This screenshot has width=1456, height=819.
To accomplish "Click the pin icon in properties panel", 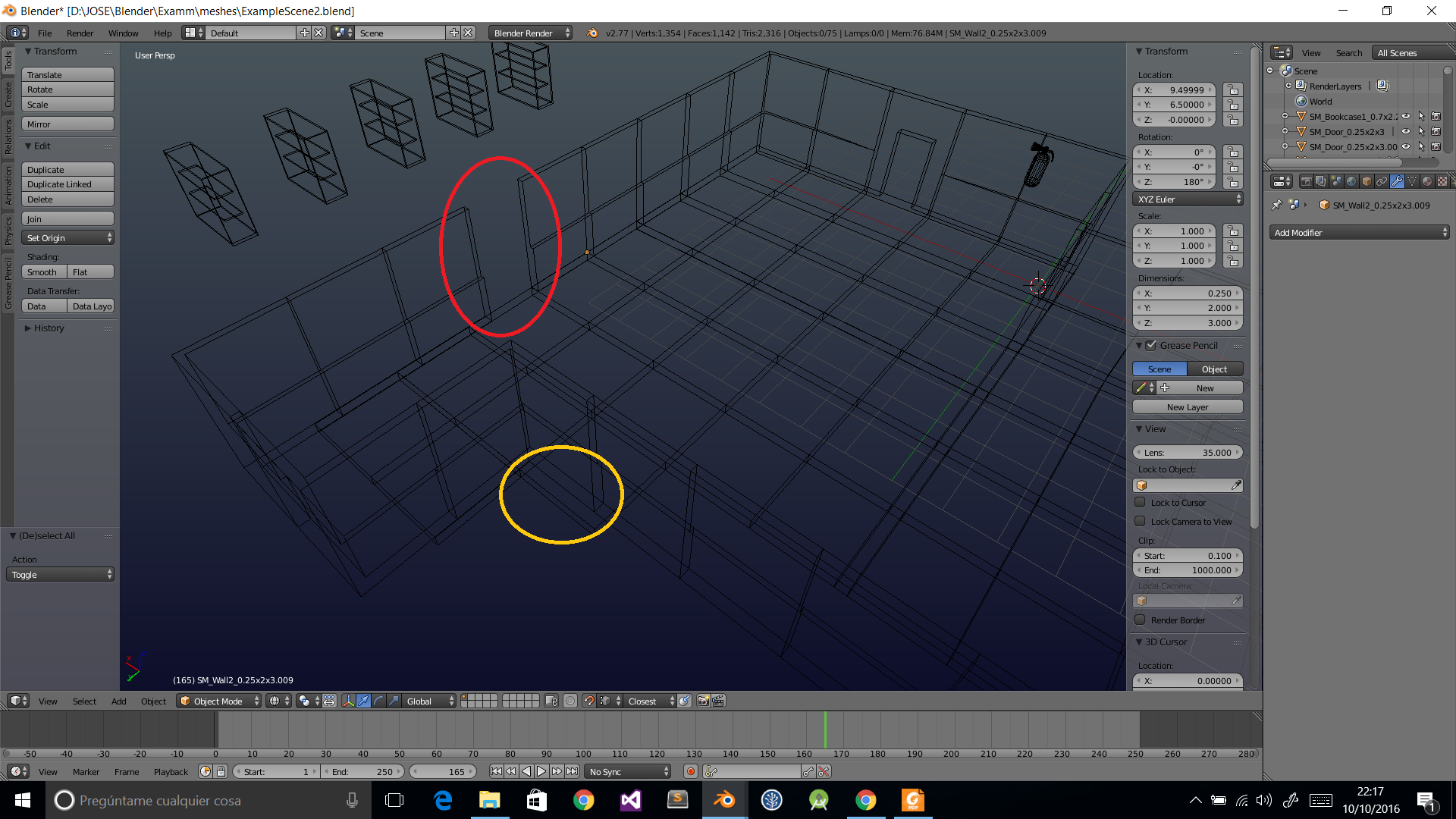I will pyautogui.click(x=1277, y=205).
